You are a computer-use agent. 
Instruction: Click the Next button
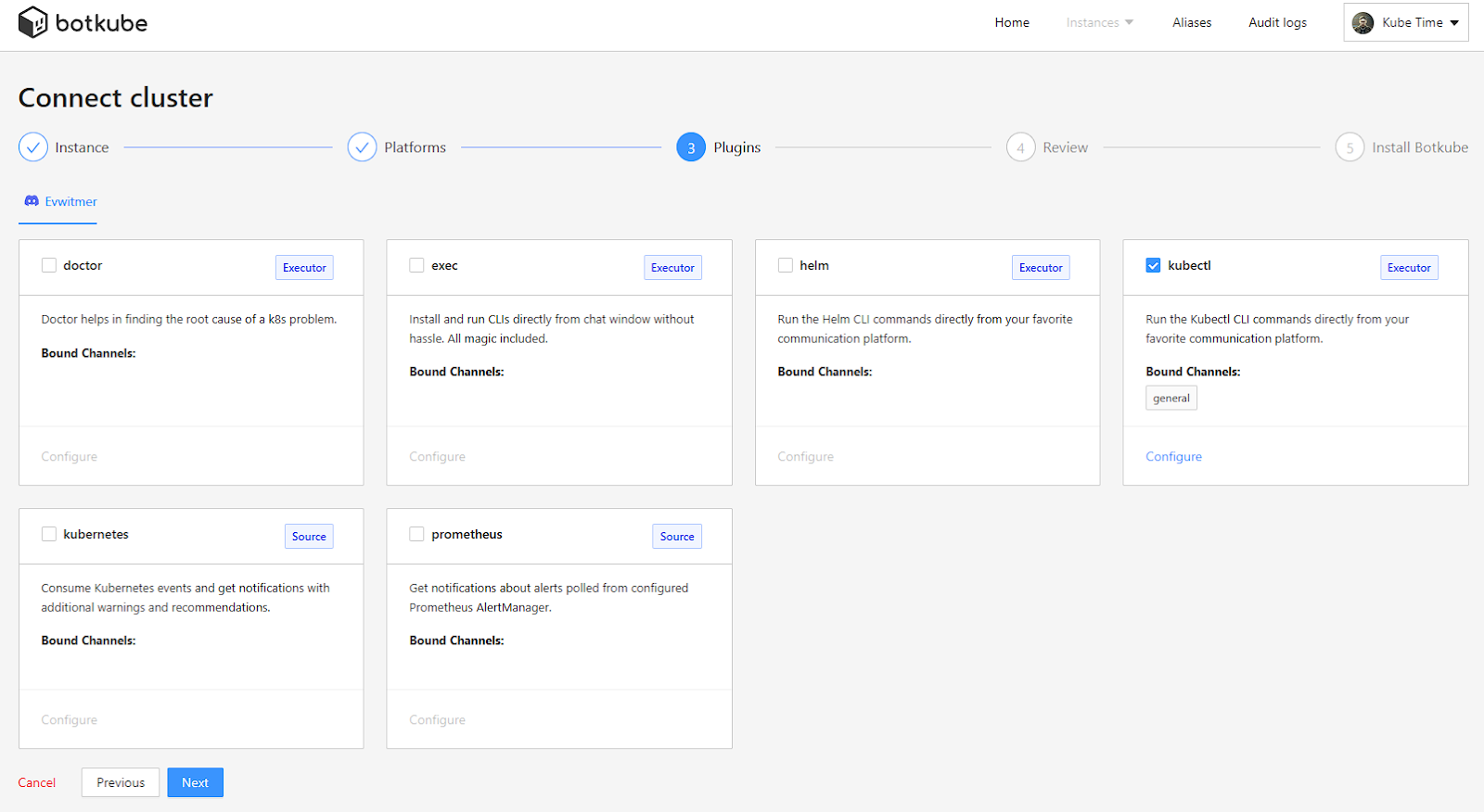point(195,782)
